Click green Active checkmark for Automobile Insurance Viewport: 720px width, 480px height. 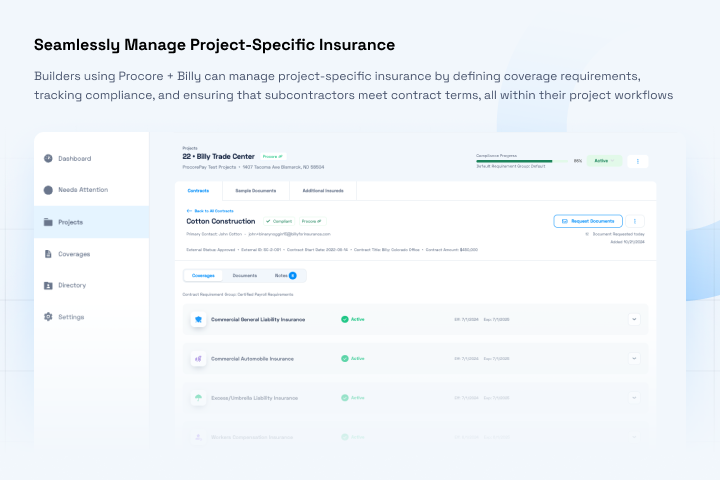345,359
